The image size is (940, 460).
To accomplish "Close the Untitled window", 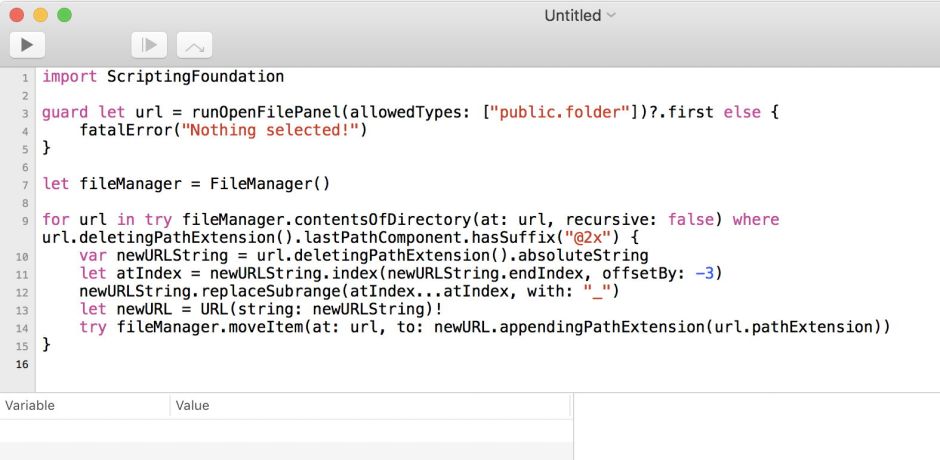I will pos(17,15).
